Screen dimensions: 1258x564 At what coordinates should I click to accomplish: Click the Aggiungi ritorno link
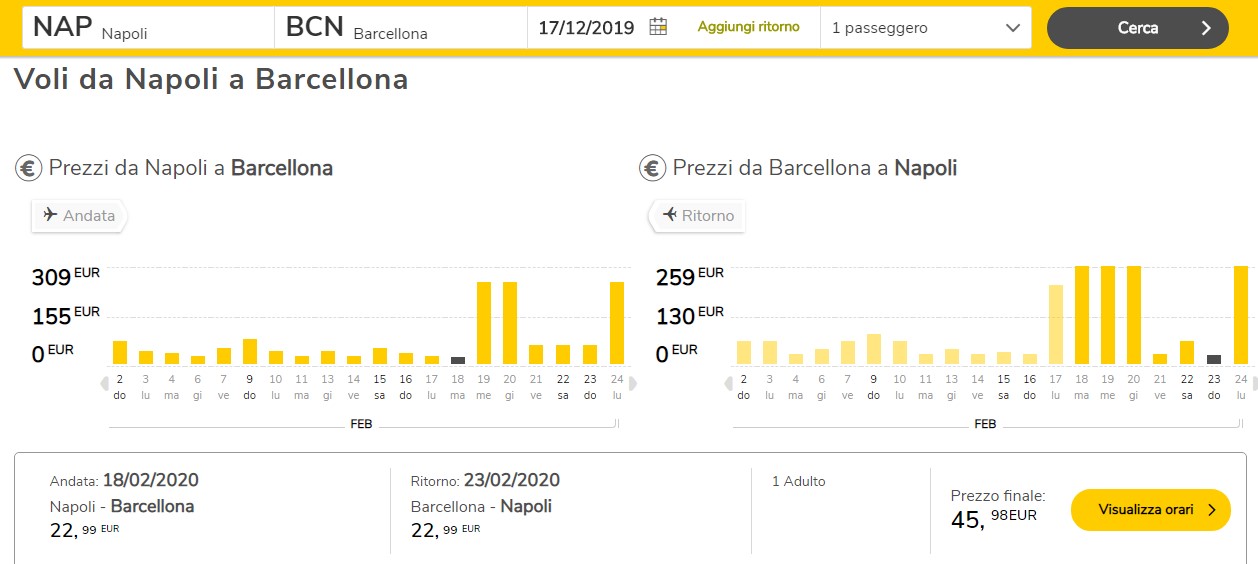point(748,27)
